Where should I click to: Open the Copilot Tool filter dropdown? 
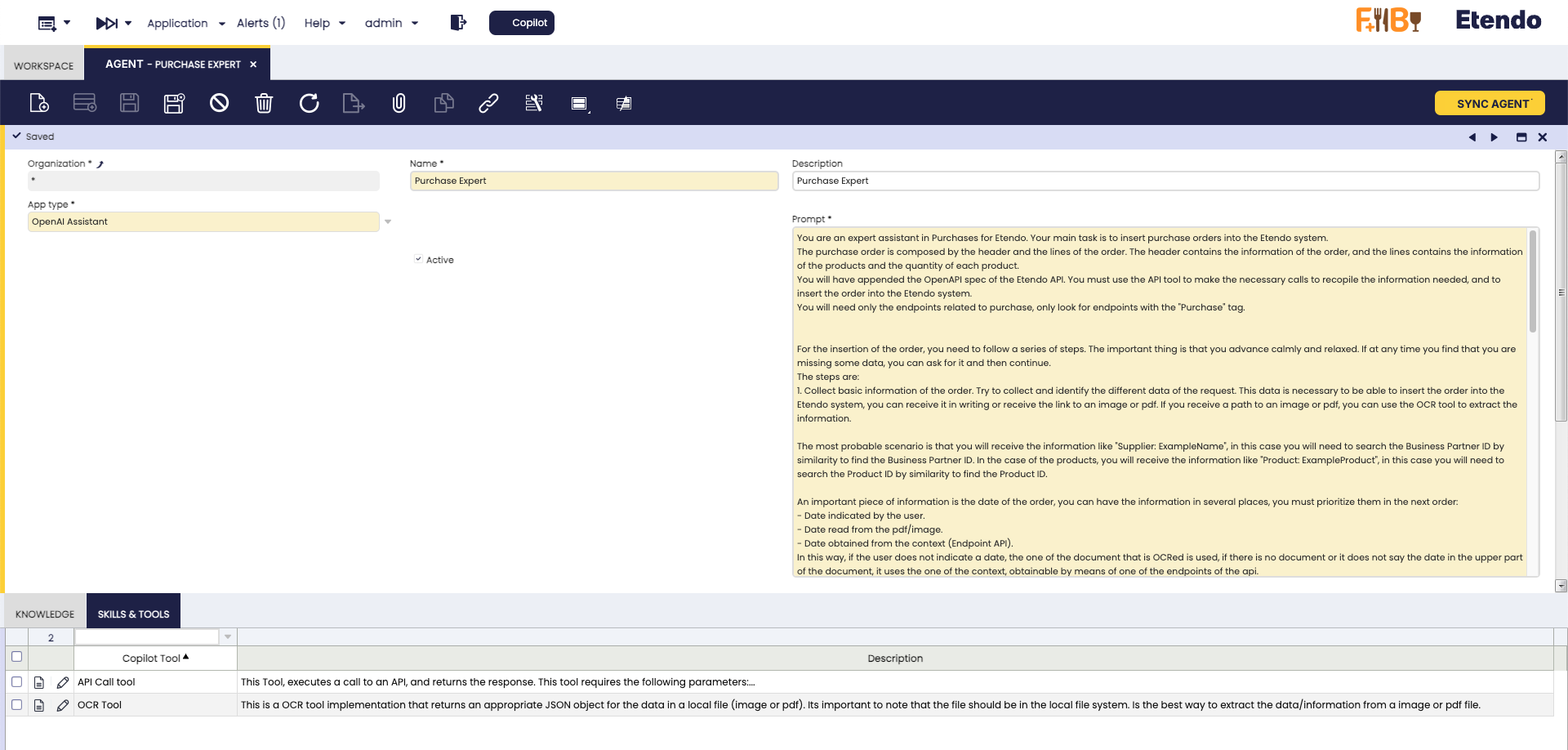(228, 637)
